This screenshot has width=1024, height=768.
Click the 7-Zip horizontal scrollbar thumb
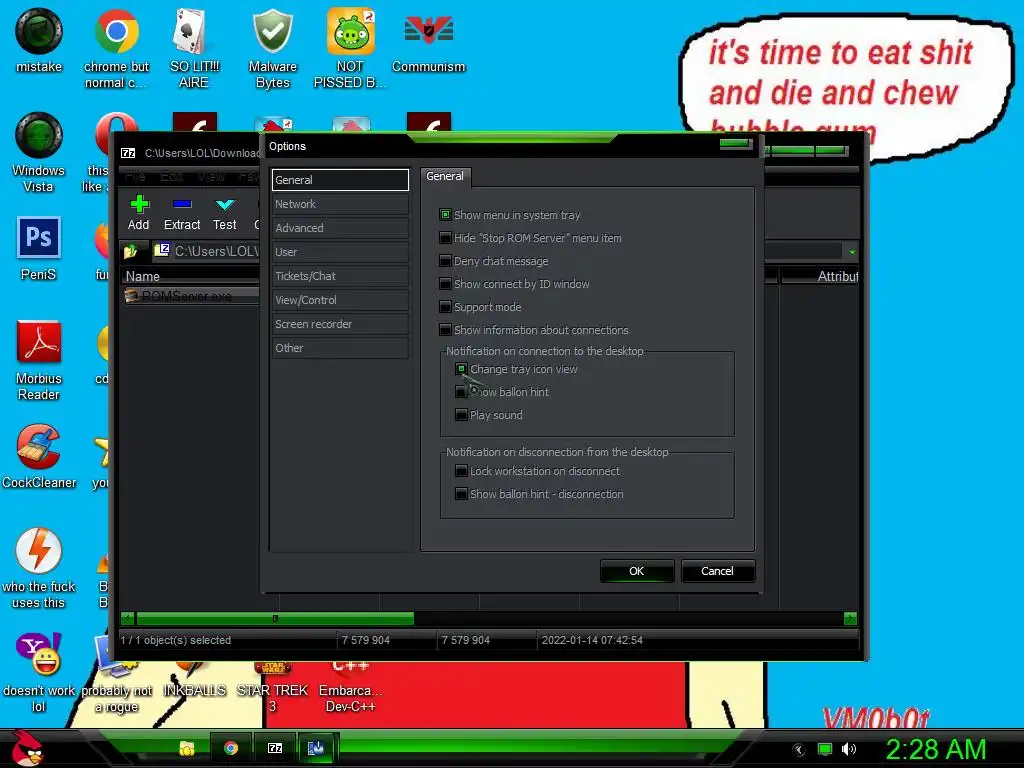click(x=275, y=618)
